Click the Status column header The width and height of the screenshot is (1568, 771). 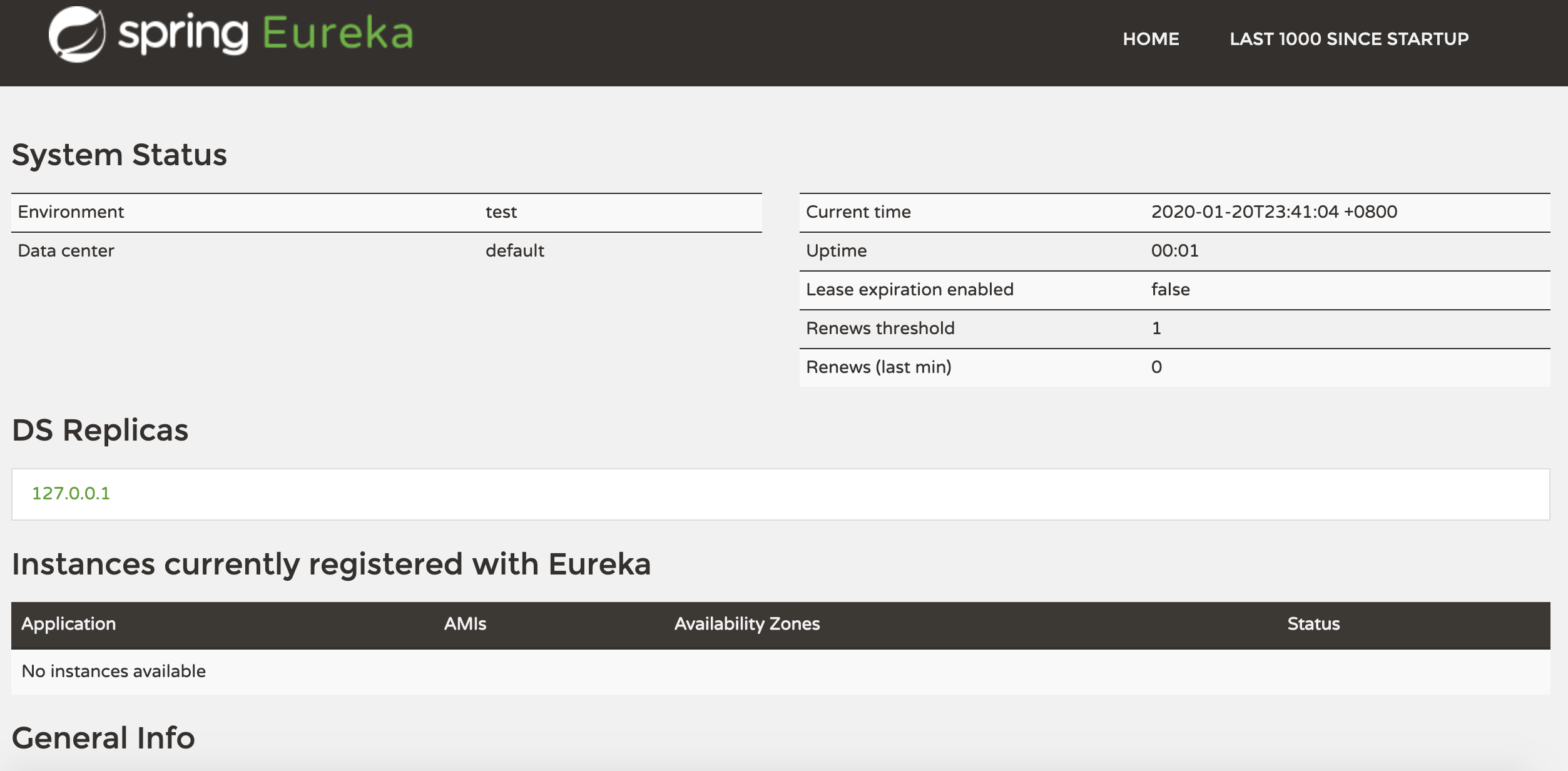tap(1313, 624)
